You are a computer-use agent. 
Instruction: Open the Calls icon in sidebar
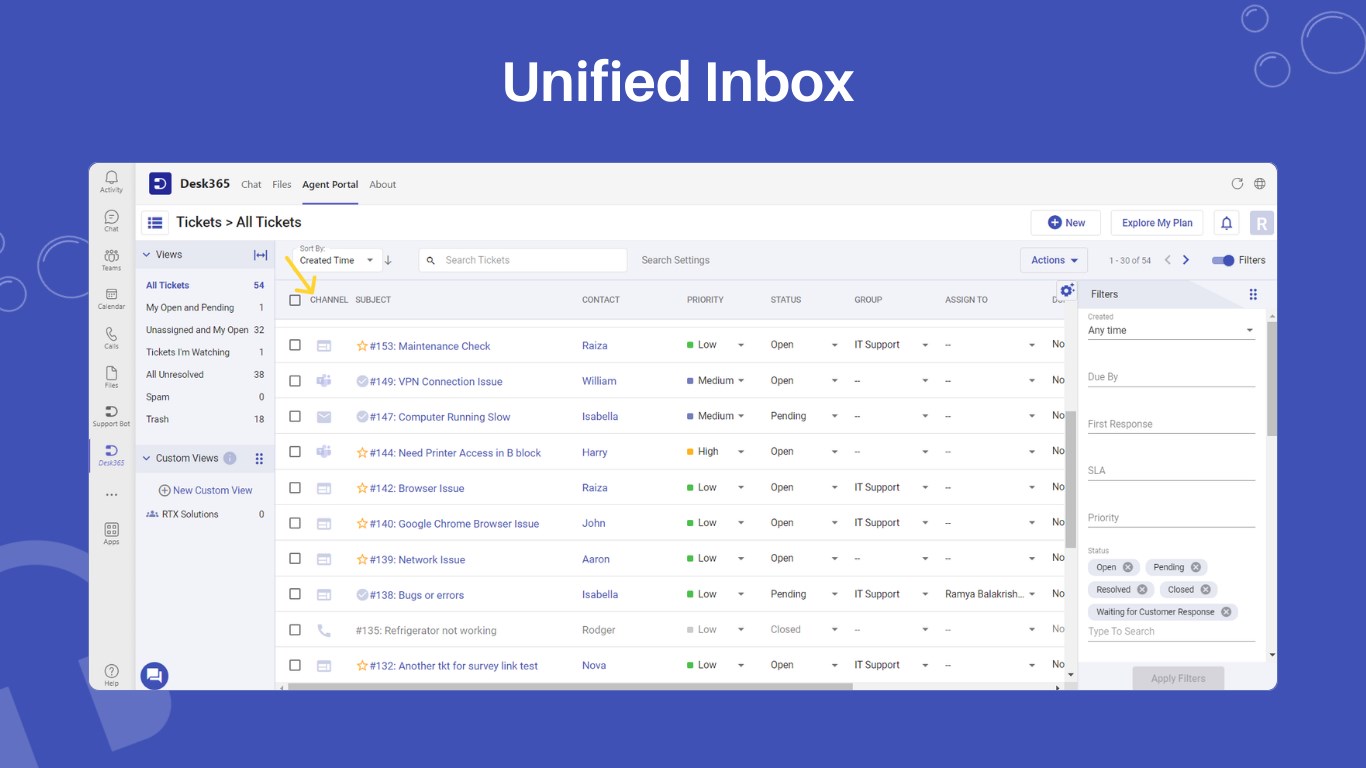111,338
